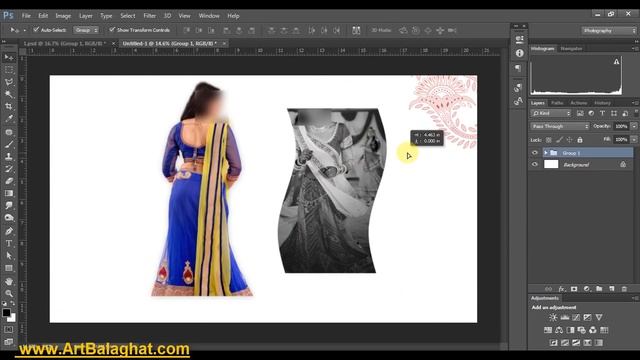Select the Crop tool
The image size is (640, 360).
click(x=9, y=107)
